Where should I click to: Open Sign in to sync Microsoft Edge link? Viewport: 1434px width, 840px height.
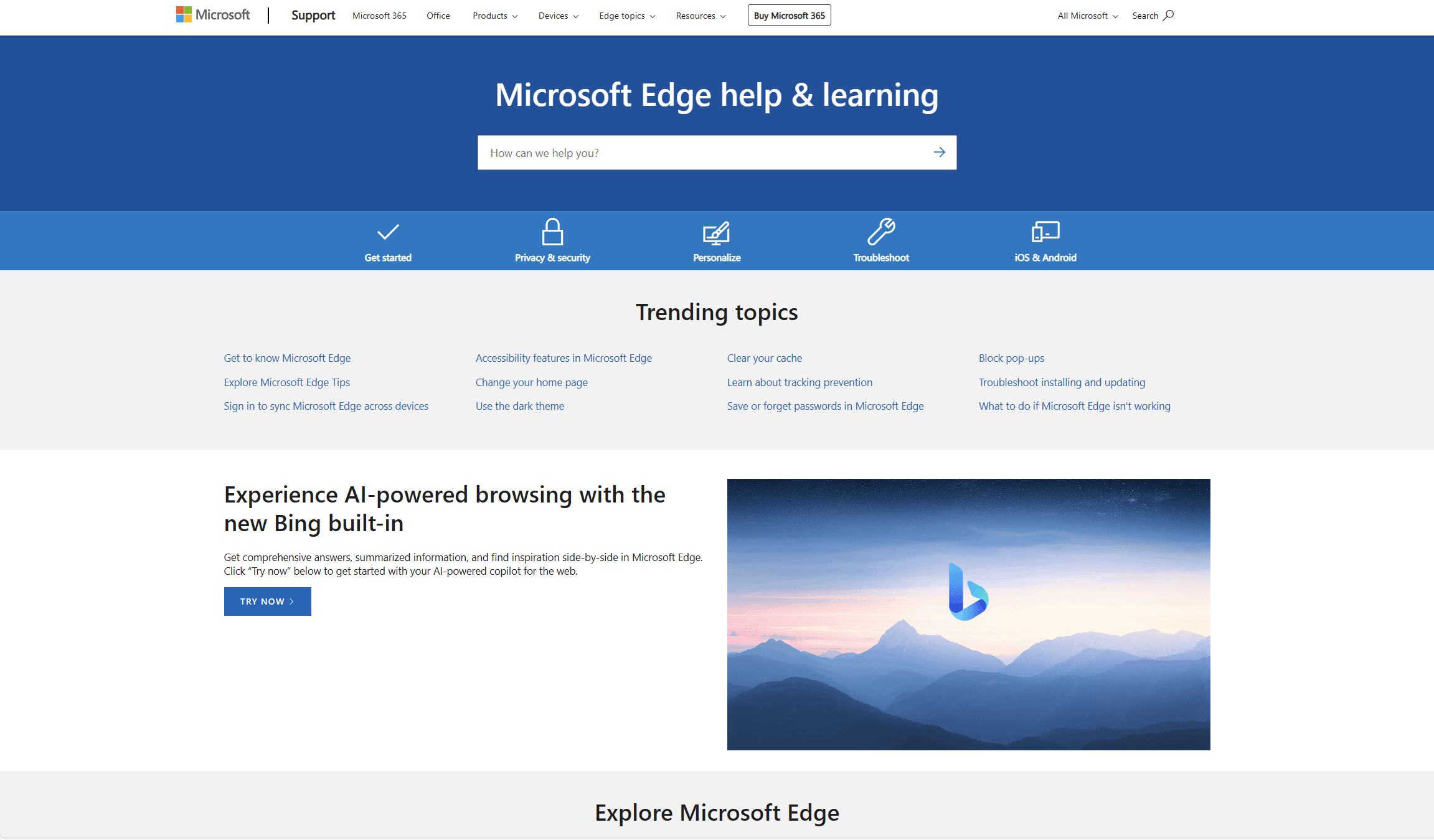coord(326,406)
